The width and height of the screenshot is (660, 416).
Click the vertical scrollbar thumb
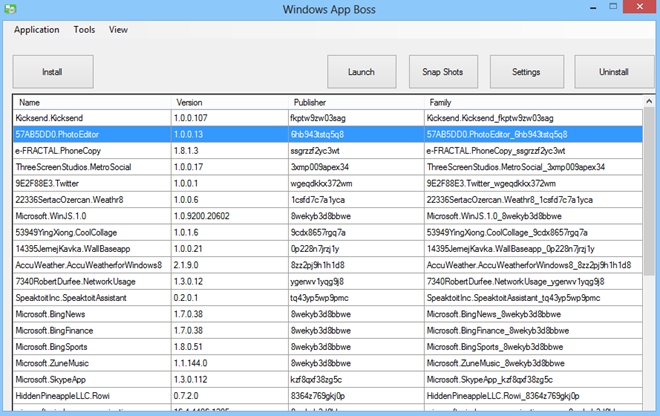tap(649, 192)
